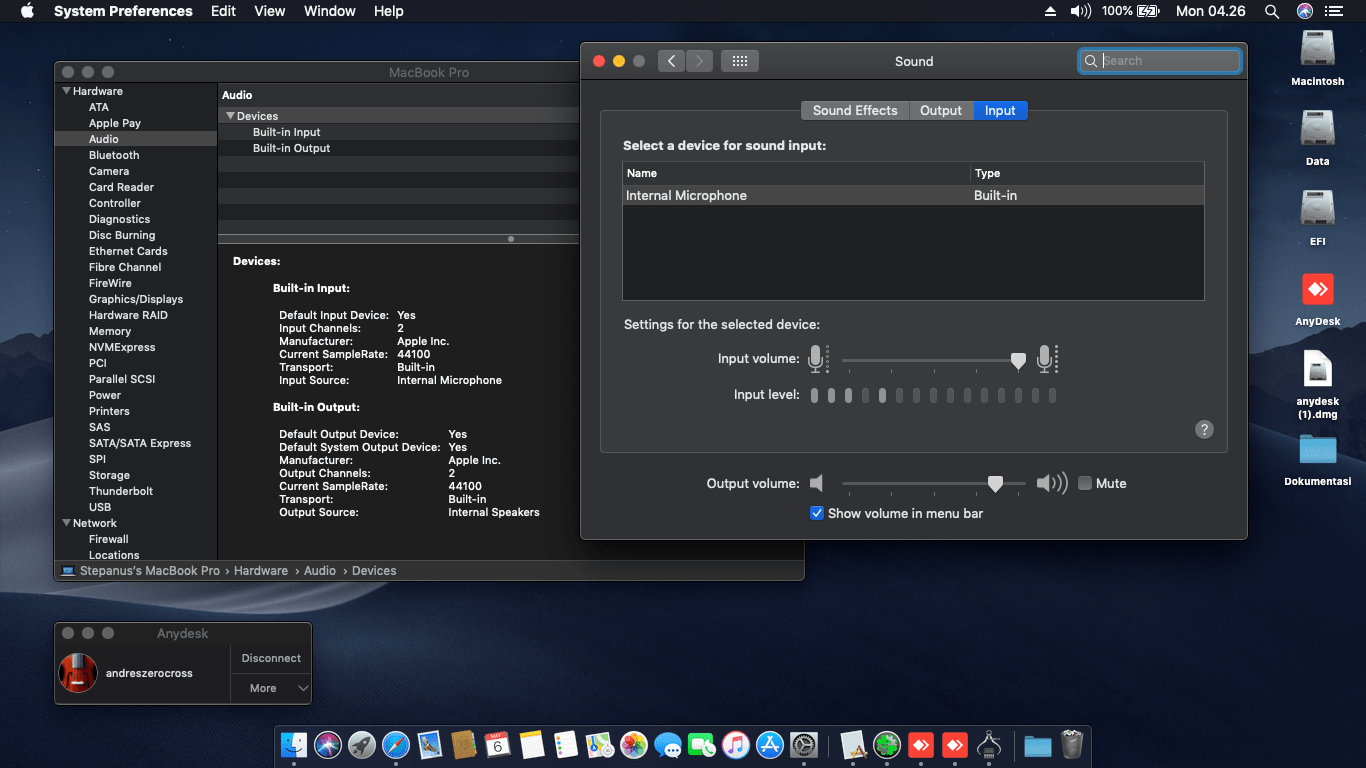
Task: Open the Trash in the dock
Action: (x=1071, y=745)
